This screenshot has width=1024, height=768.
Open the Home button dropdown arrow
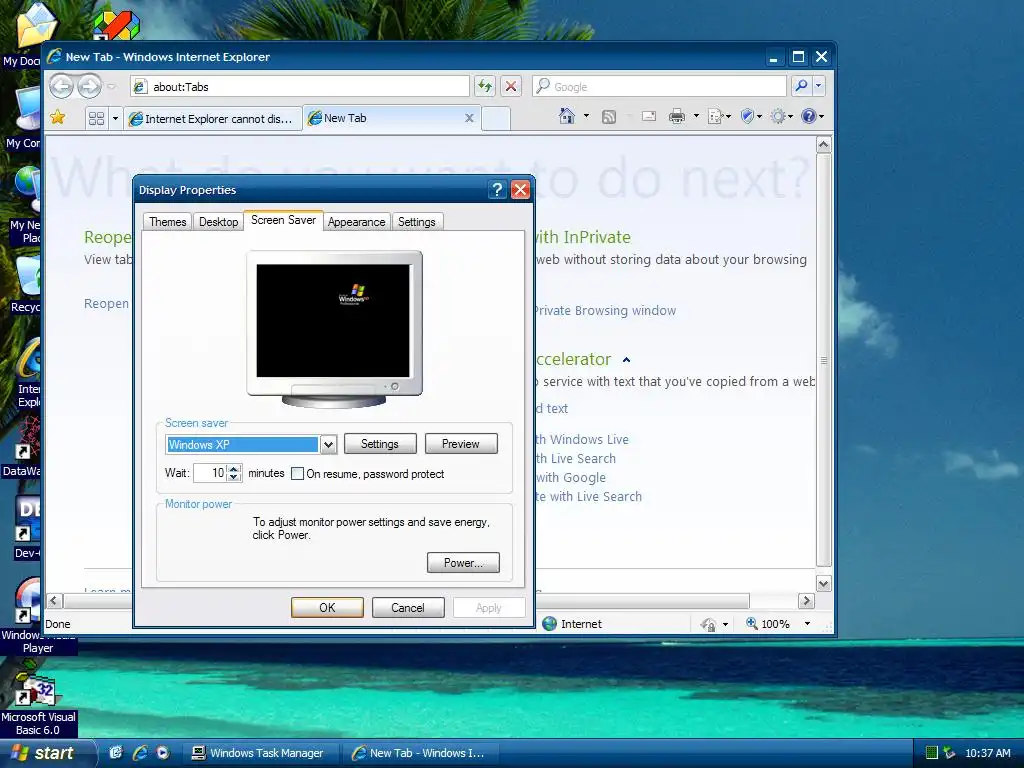click(x=586, y=116)
